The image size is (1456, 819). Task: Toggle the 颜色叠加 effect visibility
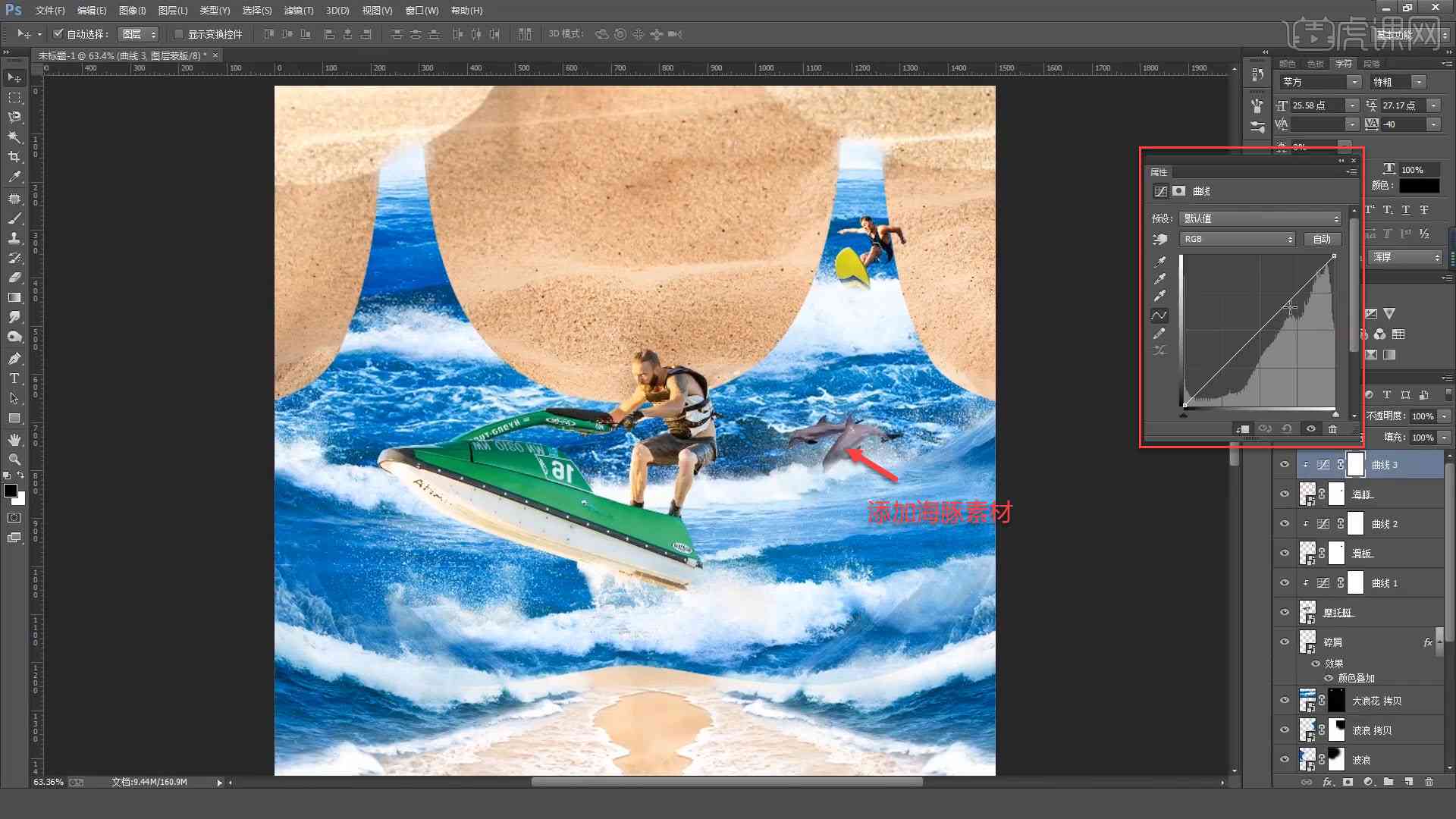1329,678
